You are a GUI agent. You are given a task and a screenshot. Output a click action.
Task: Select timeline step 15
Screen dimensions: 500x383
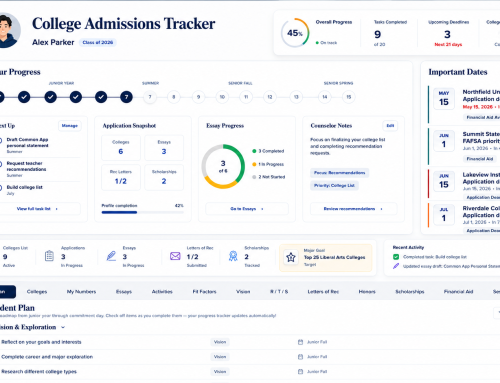(348, 97)
